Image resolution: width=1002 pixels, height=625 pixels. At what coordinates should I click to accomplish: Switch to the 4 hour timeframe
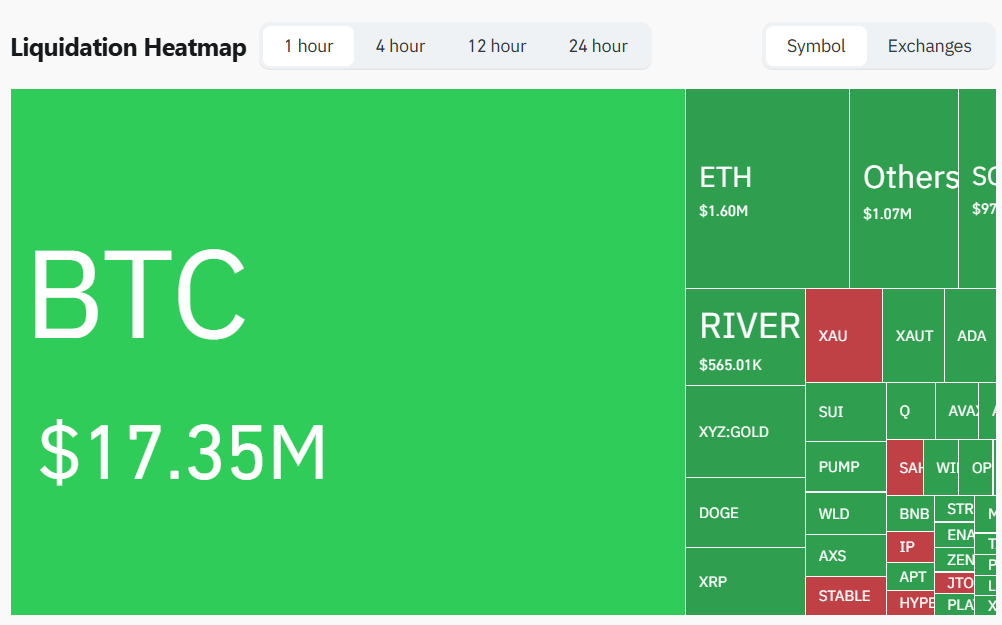pyautogui.click(x=400, y=46)
